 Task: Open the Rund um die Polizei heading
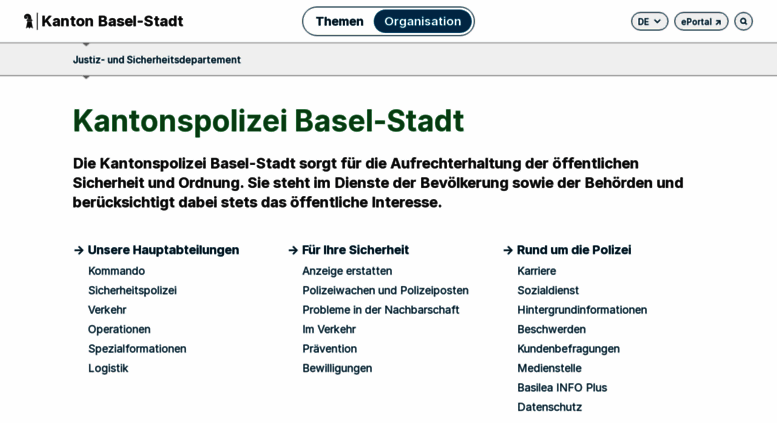(574, 250)
